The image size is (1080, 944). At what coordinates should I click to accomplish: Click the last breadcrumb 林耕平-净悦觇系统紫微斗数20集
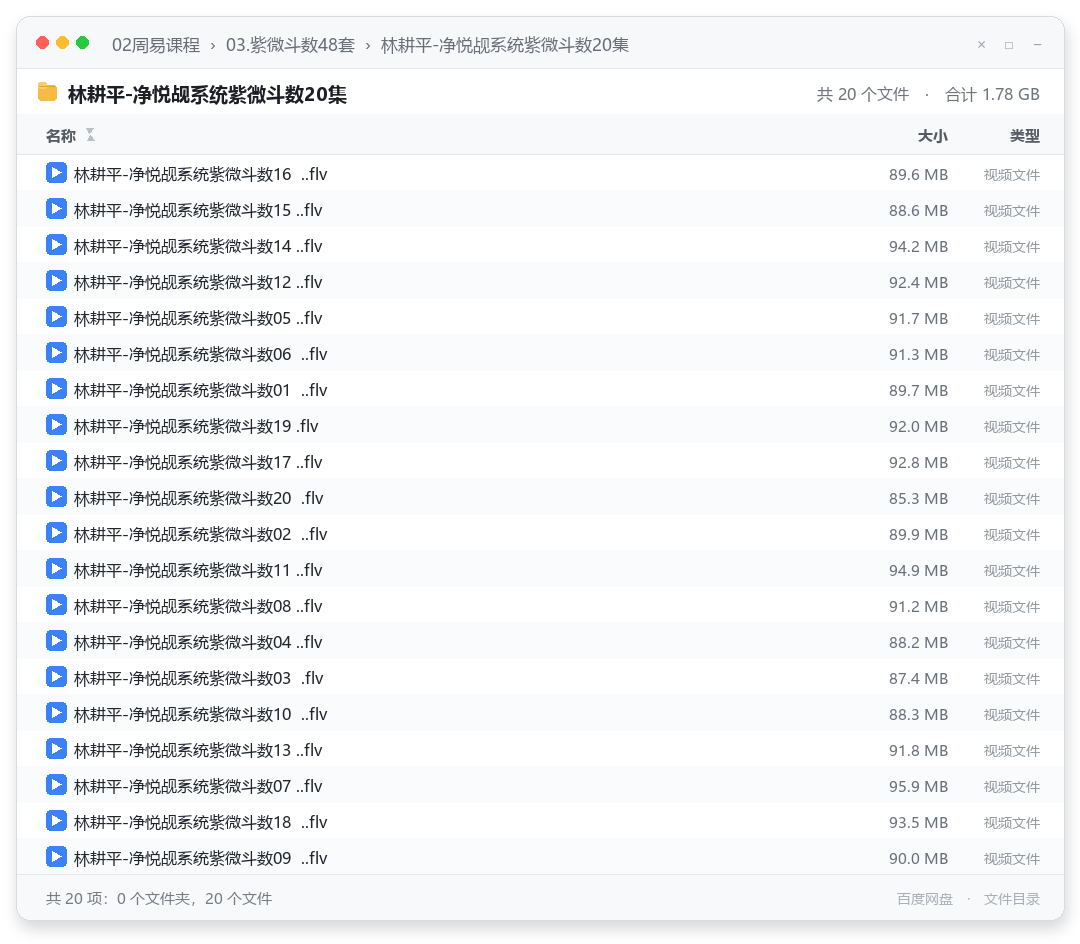tap(505, 45)
